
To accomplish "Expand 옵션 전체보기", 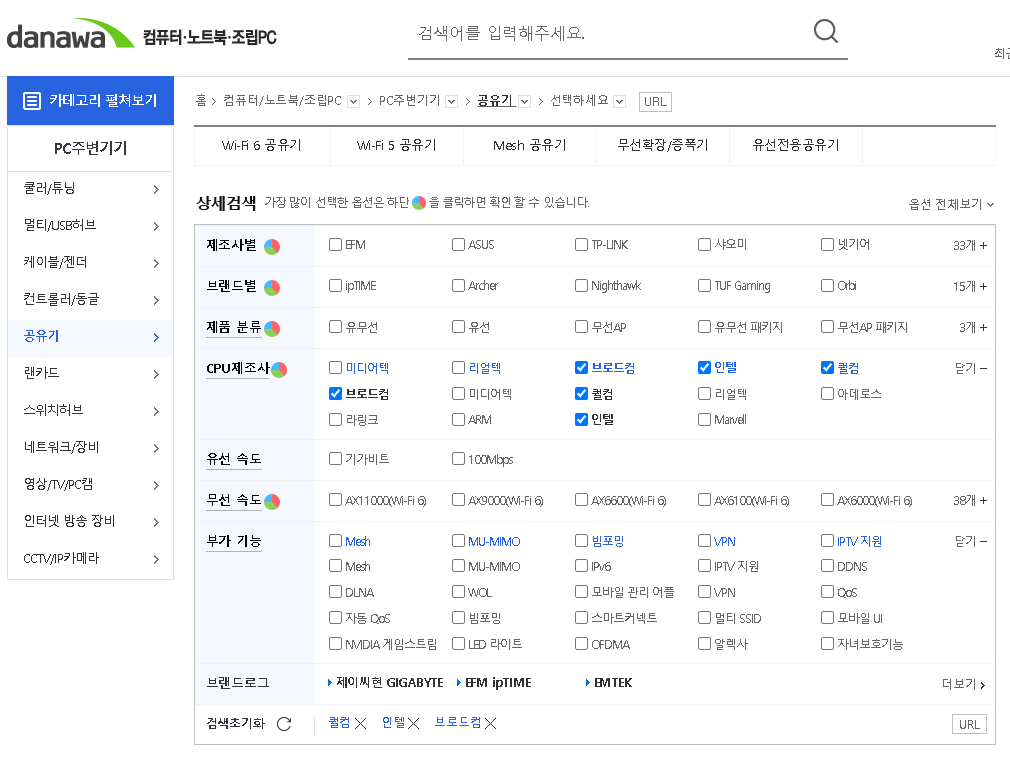I will click(951, 204).
